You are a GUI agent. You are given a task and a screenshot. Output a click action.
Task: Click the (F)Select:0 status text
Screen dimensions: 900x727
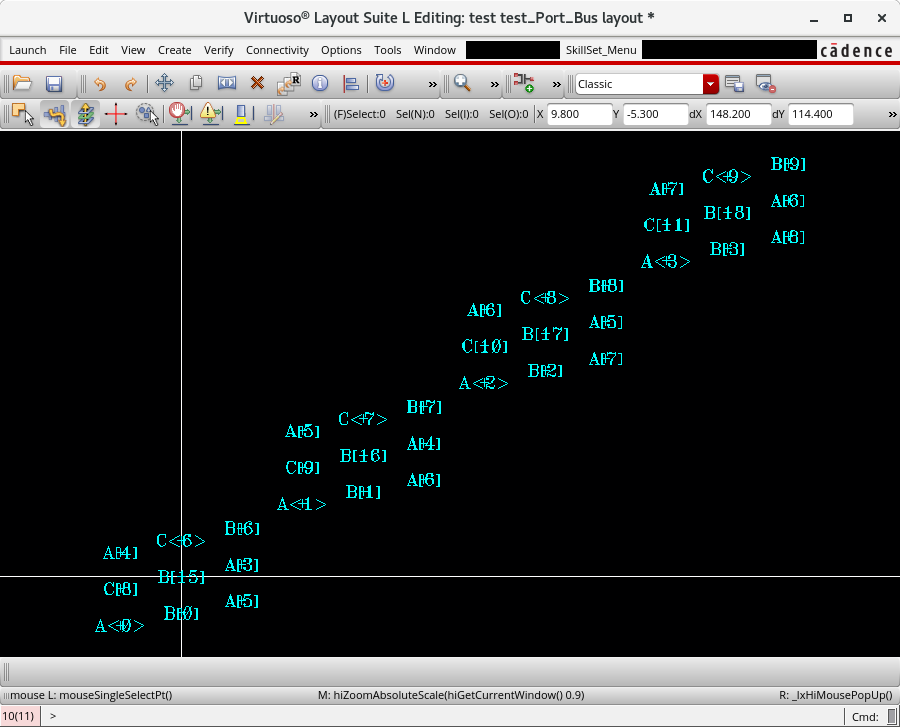(x=359, y=114)
